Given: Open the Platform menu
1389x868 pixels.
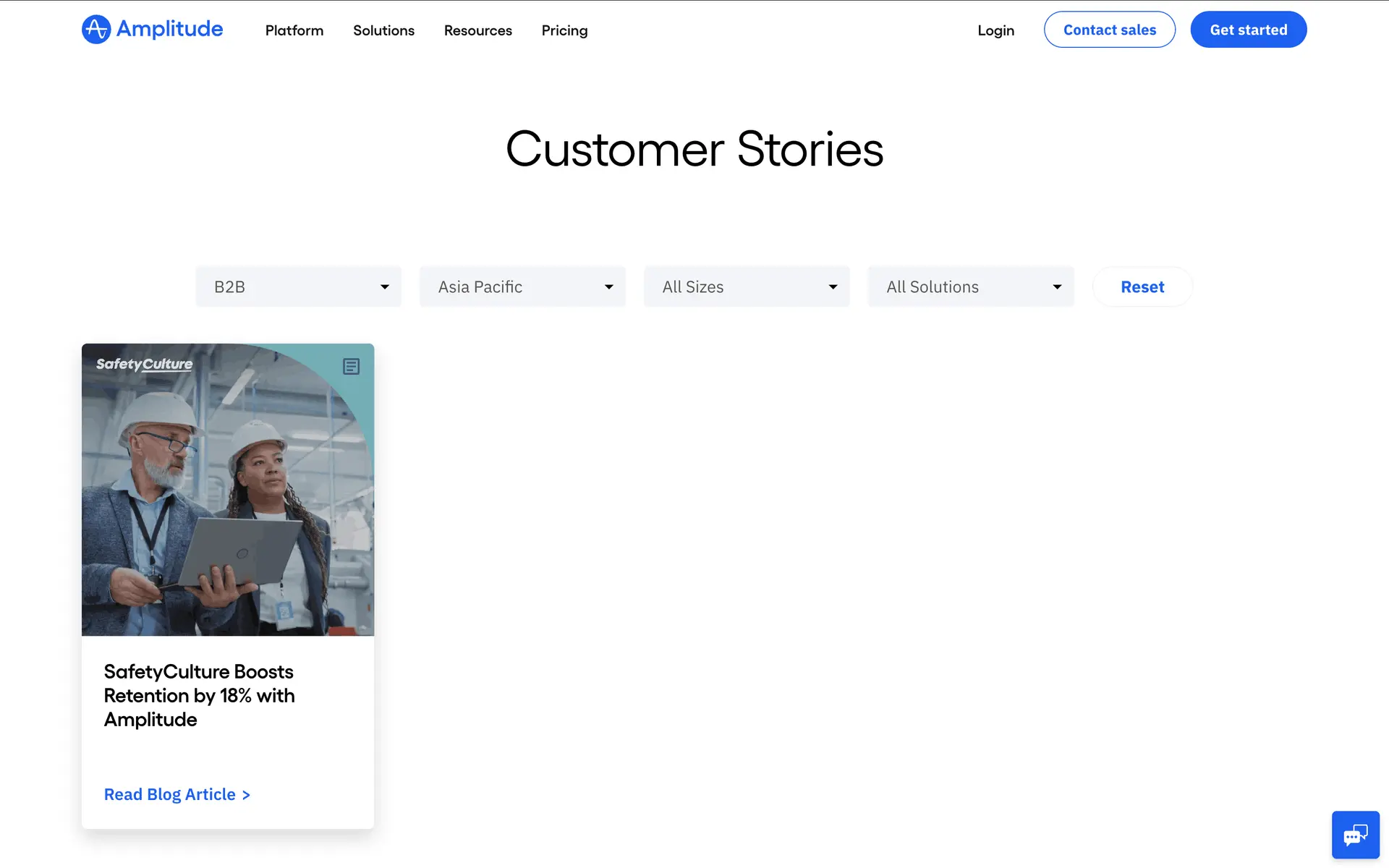Looking at the screenshot, I should click(x=294, y=30).
